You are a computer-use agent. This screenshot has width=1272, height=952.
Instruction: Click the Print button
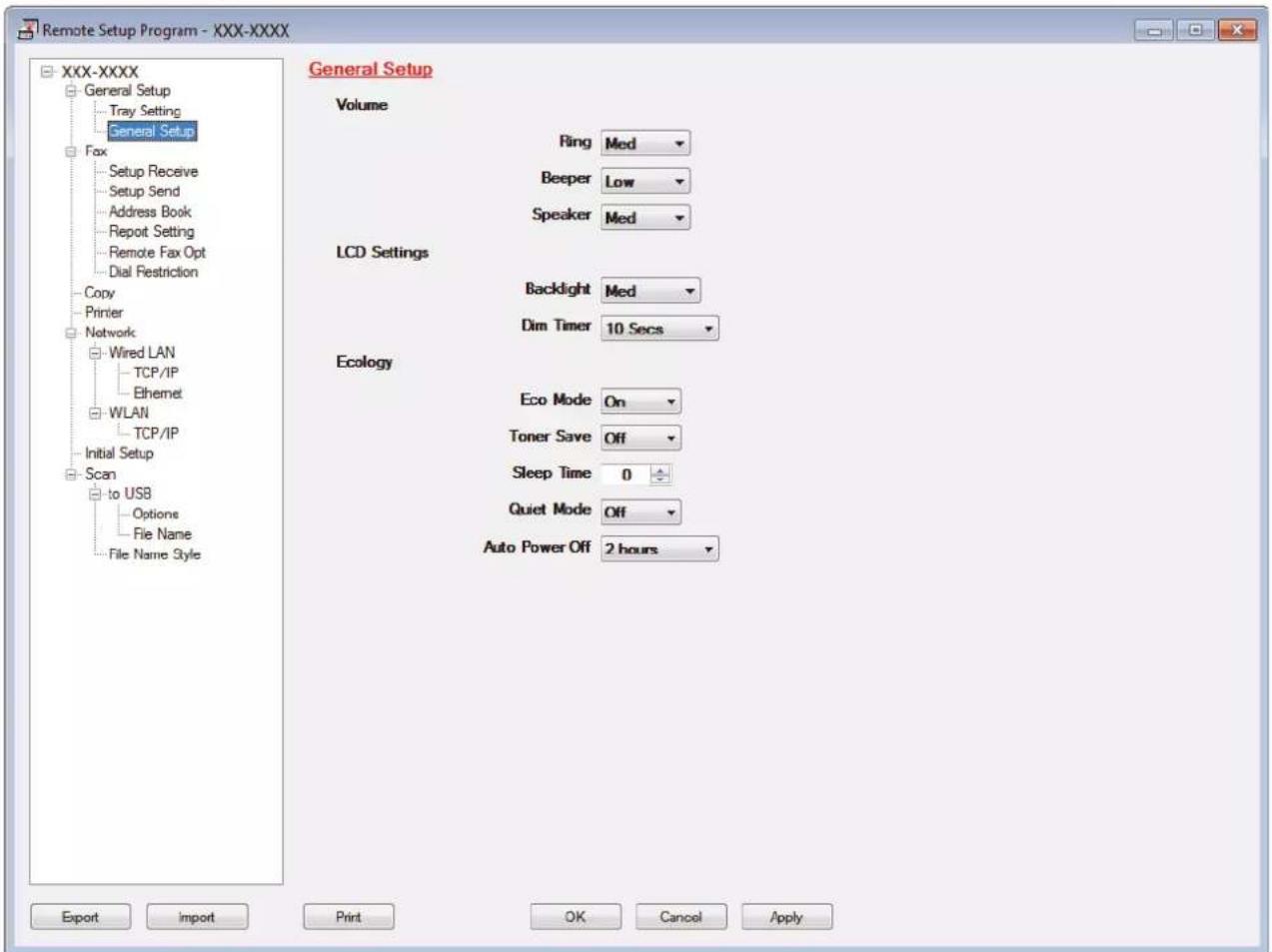349,916
